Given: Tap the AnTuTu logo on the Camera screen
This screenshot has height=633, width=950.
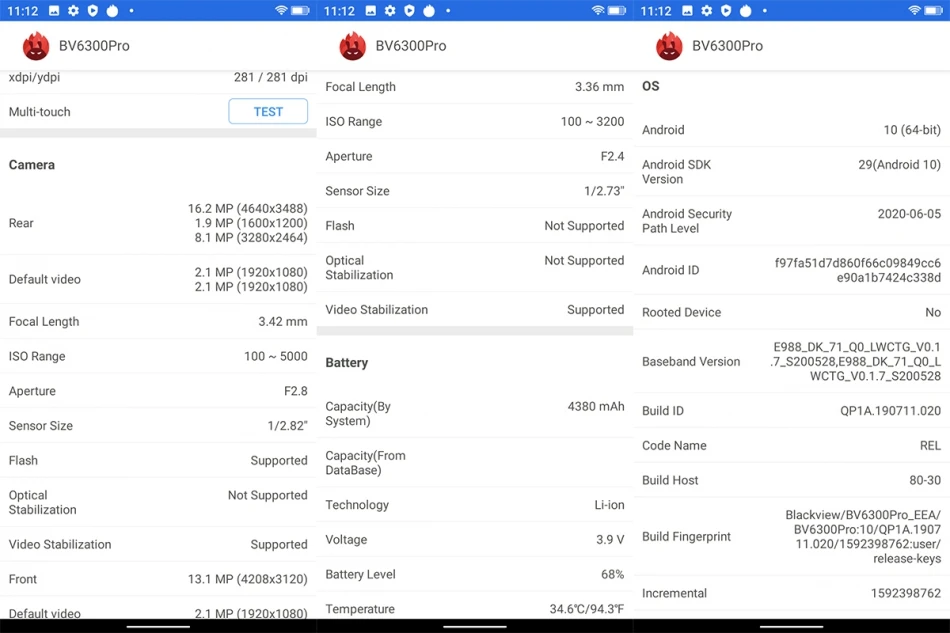Looking at the screenshot, I should (x=36, y=46).
